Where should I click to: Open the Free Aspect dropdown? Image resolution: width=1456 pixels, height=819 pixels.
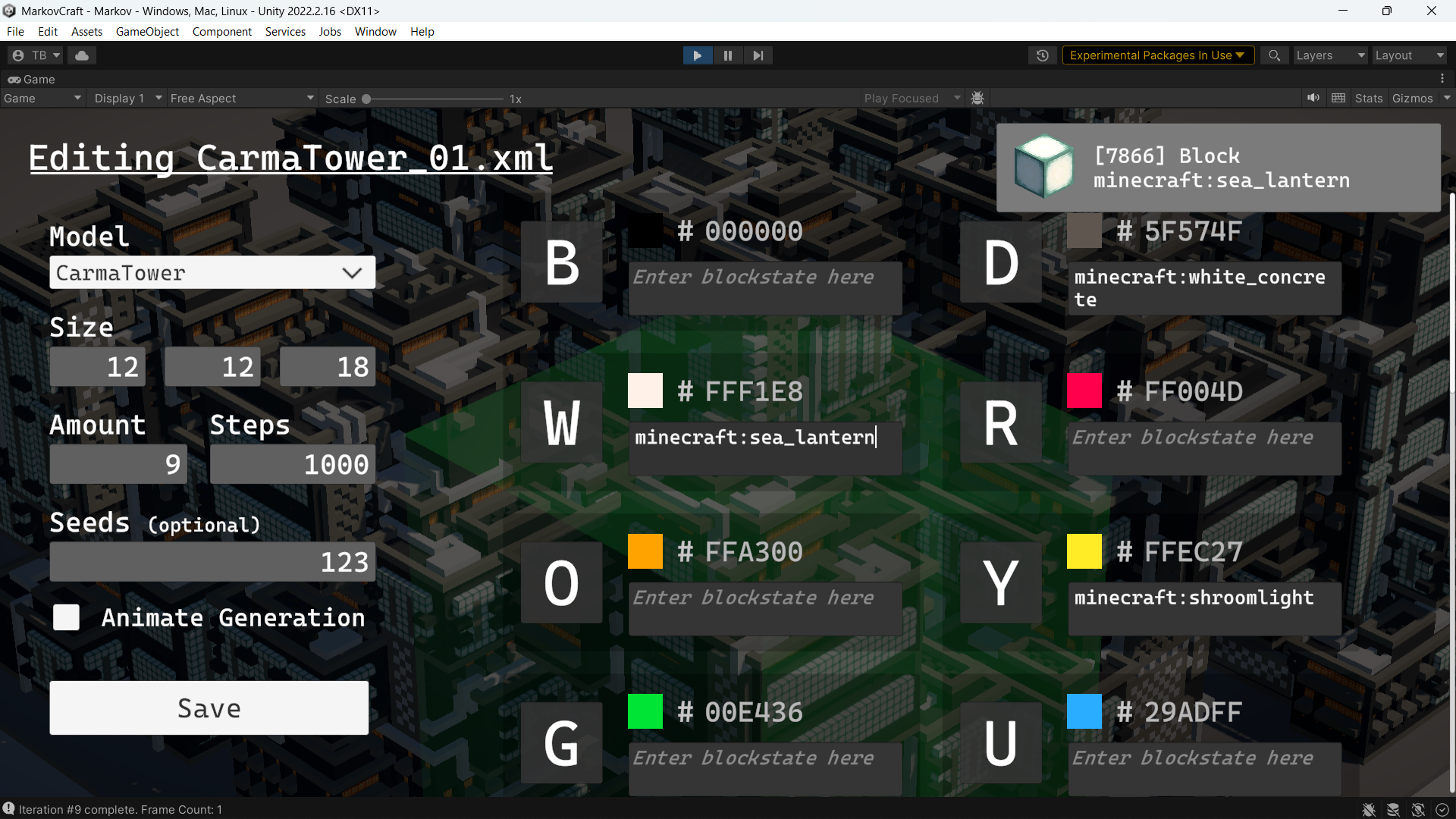(x=241, y=98)
